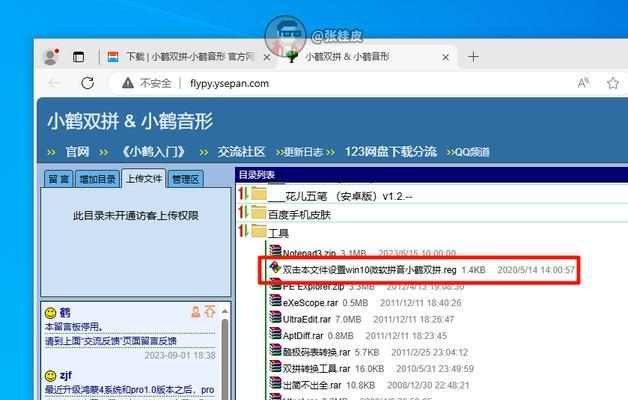Switch to the 管理区 tab
628x400 pixels.
185,179
